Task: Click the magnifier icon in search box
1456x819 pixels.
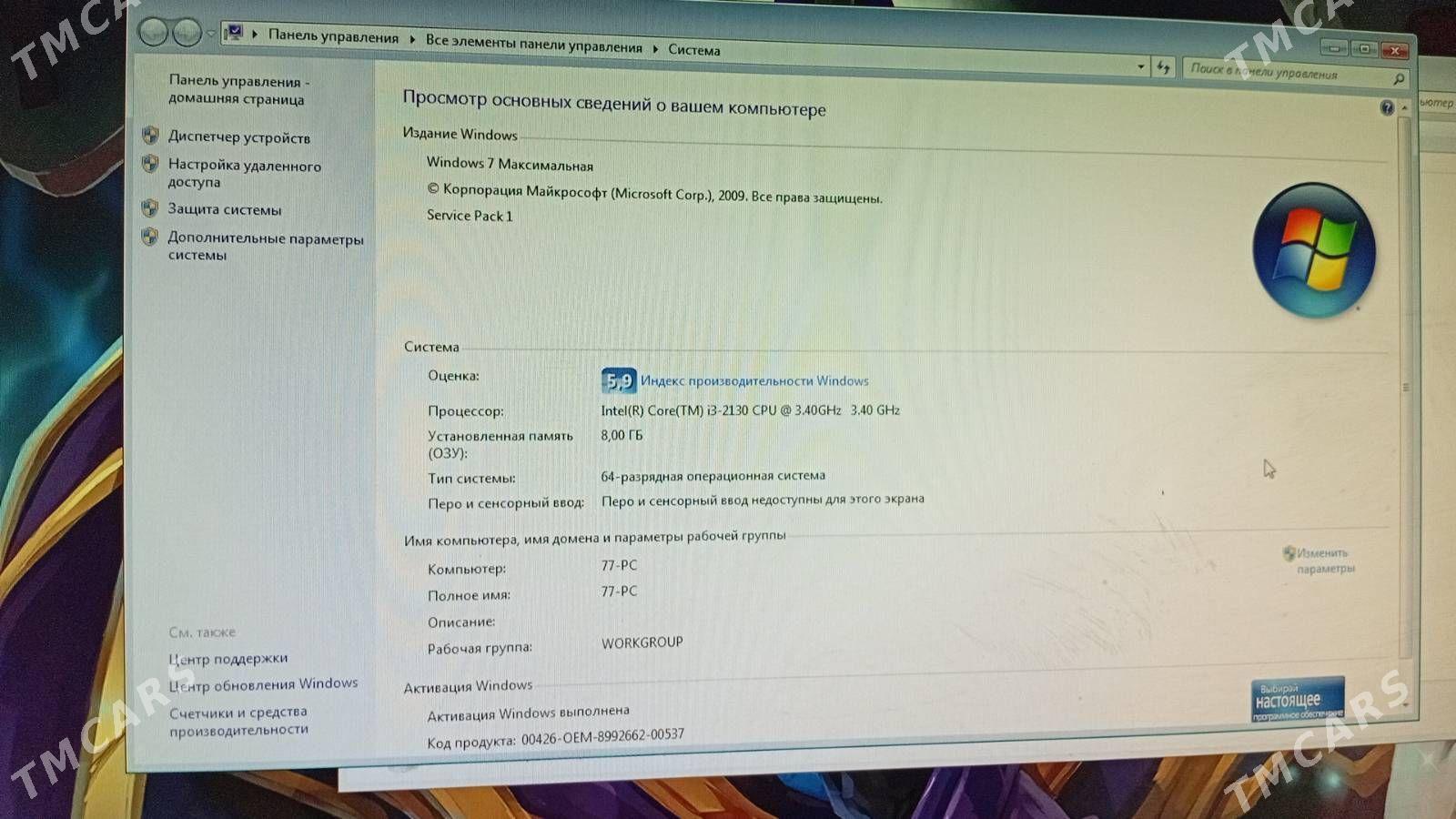Action: point(1399,79)
